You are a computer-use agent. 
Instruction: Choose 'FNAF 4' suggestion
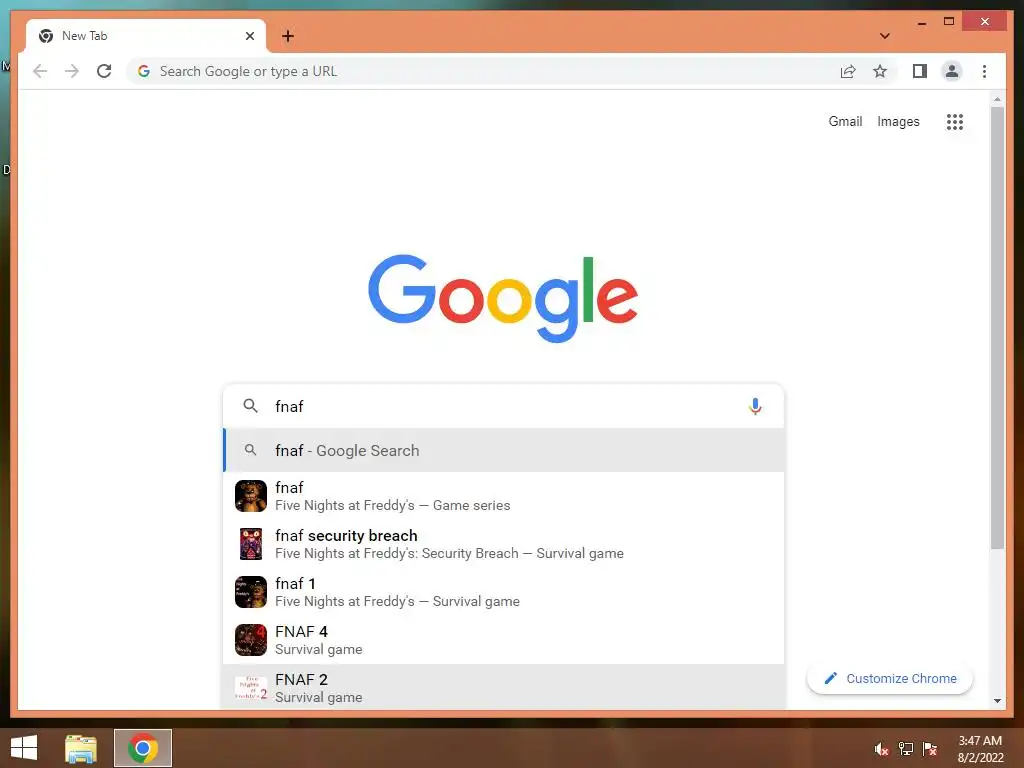[504, 640]
